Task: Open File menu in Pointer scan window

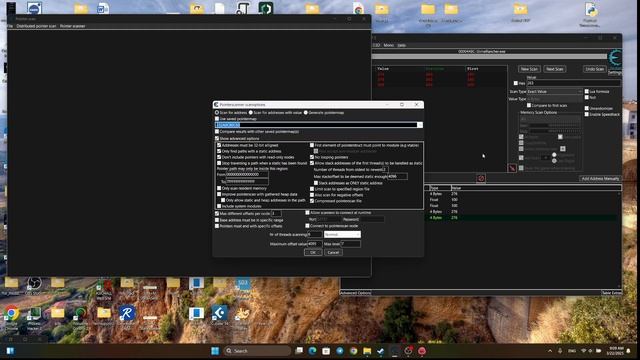Action: point(10,26)
